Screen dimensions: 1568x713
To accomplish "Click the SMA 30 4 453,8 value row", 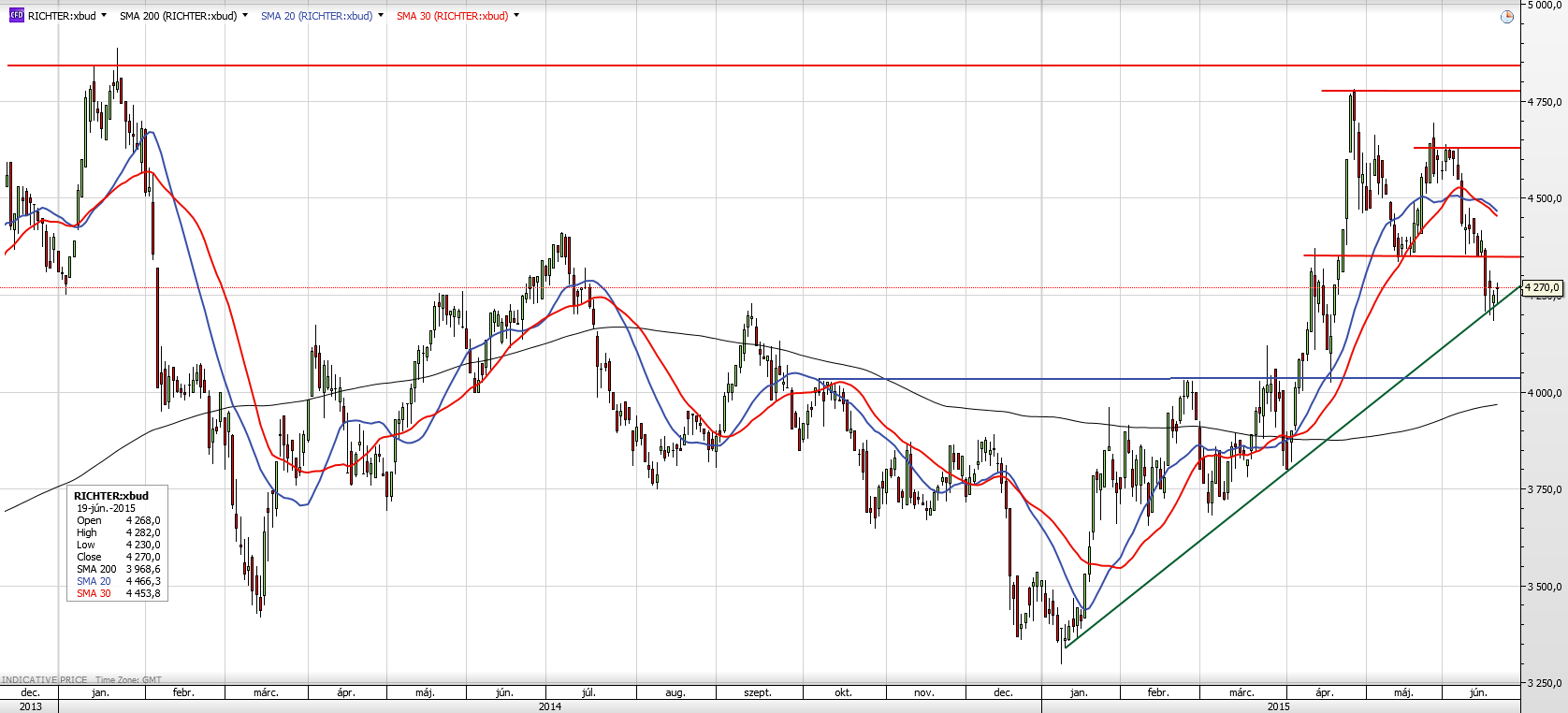I will point(119,593).
